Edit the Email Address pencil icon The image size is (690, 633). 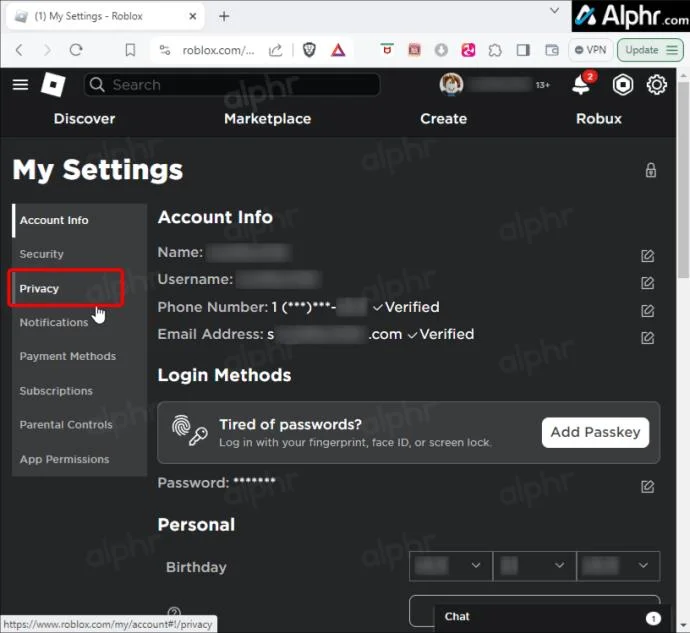tap(647, 338)
